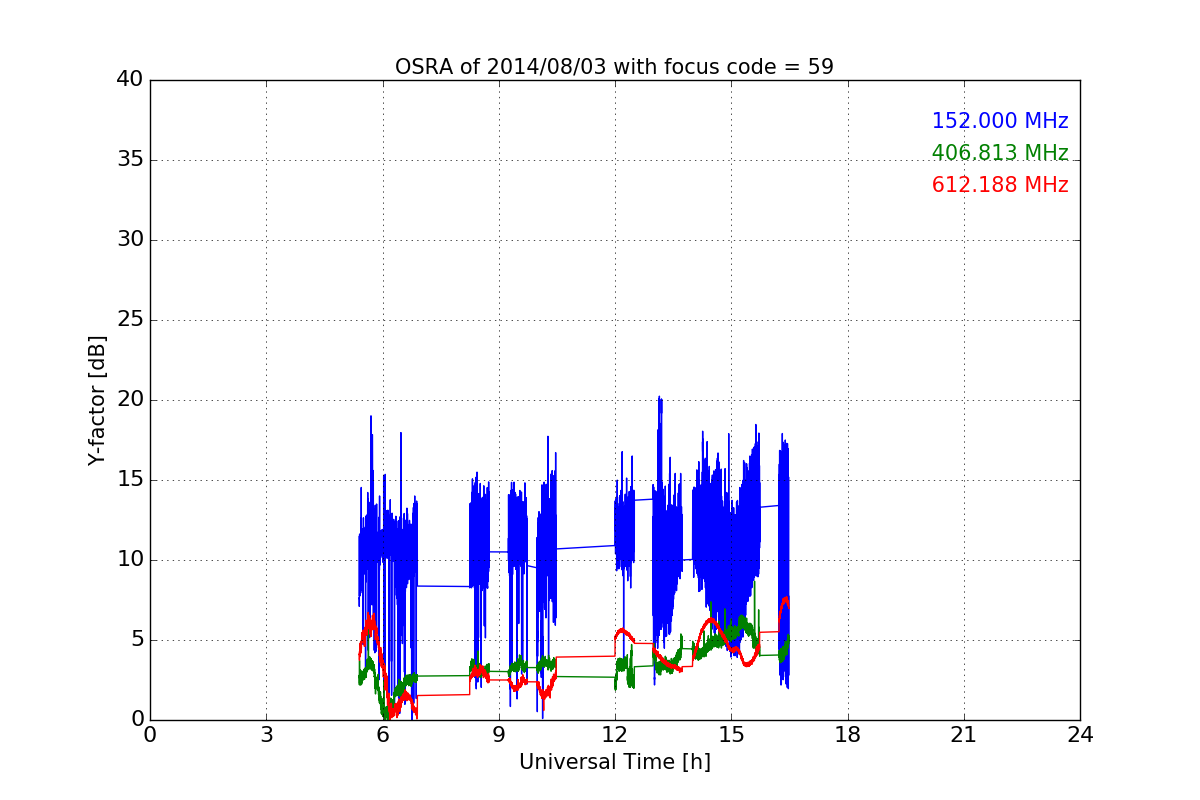
Task: Click the x-axis tick label 9
Action: 499,735
